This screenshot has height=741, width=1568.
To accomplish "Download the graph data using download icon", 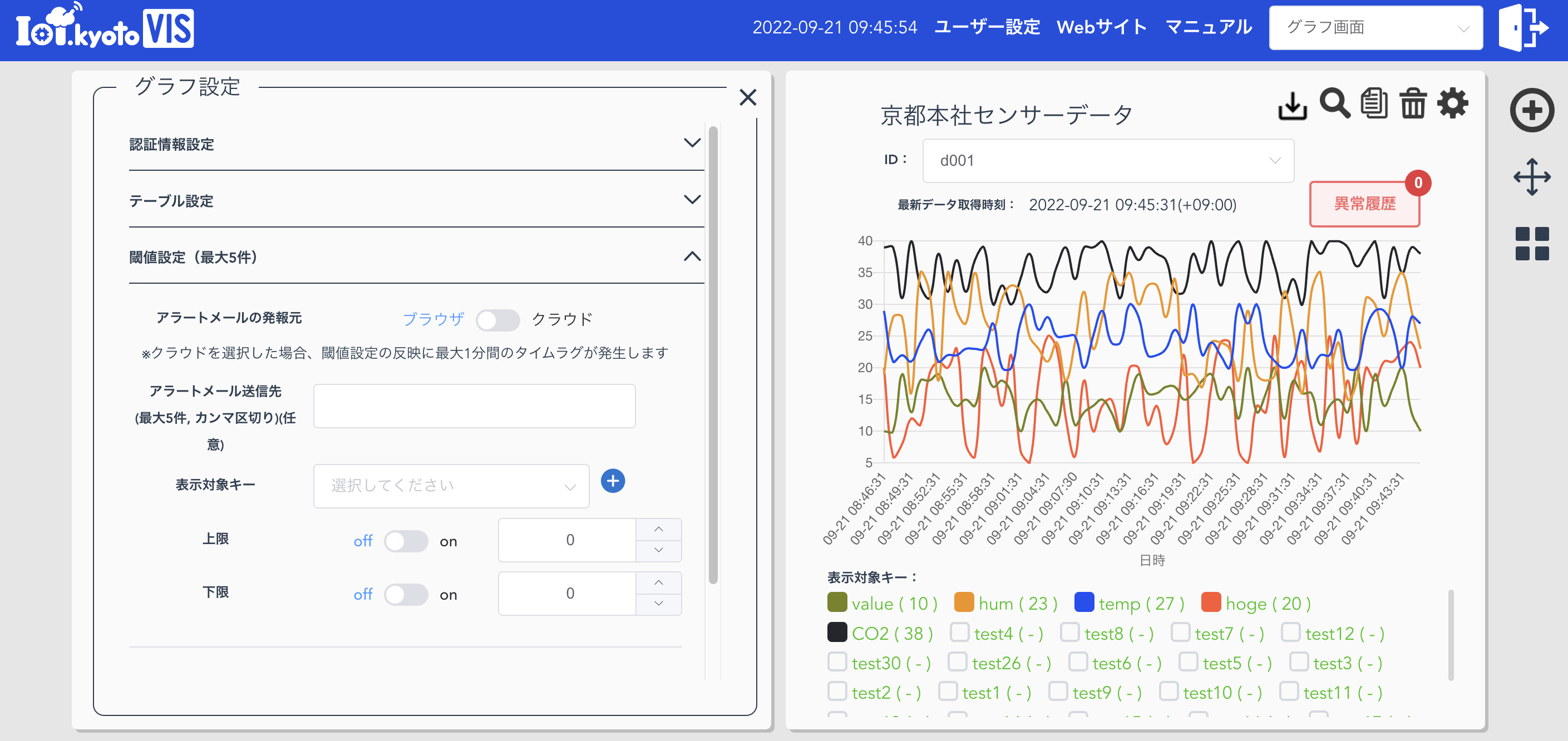I will [1293, 105].
